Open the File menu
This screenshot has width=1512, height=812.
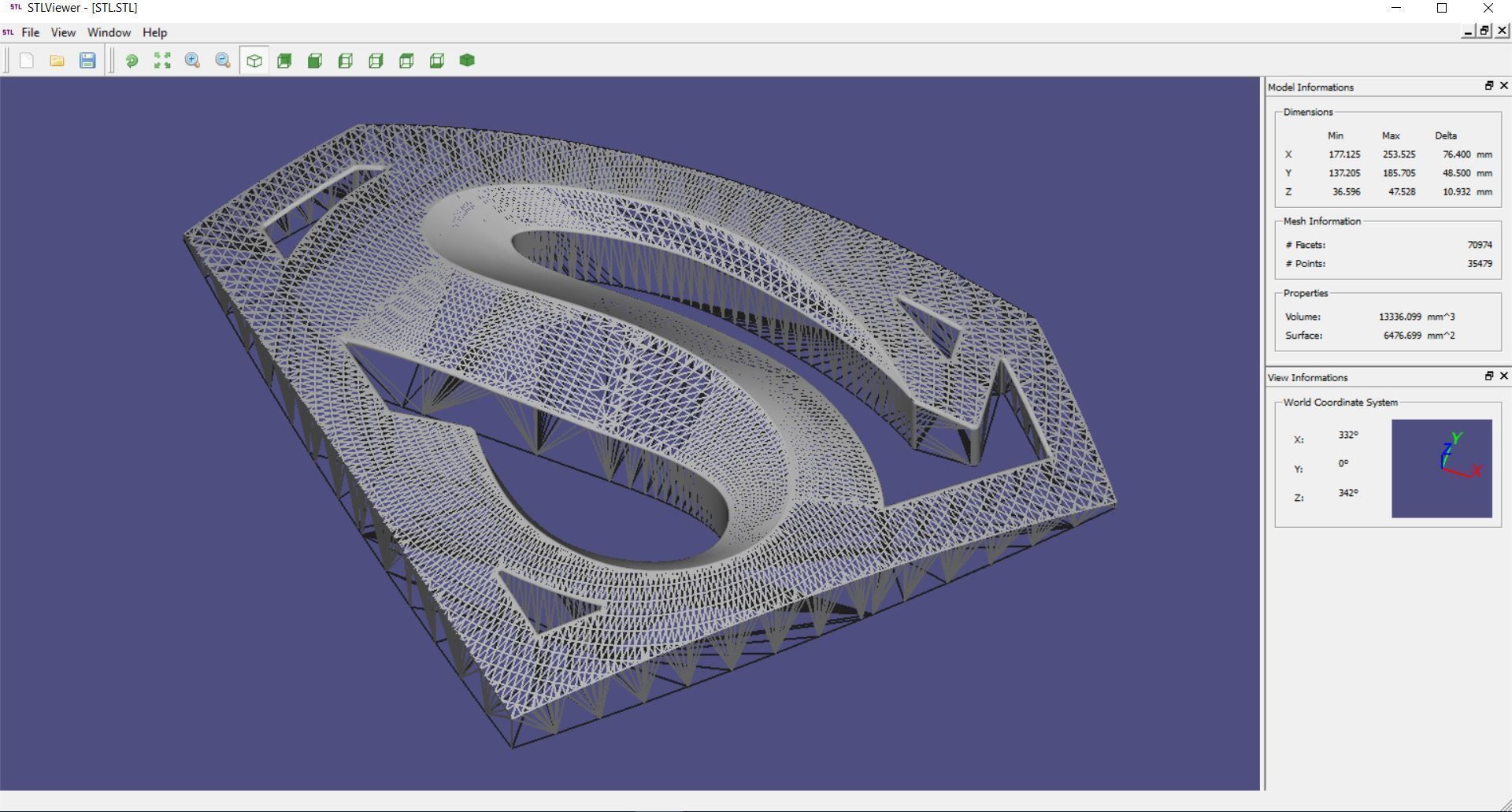tap(31, 32)
